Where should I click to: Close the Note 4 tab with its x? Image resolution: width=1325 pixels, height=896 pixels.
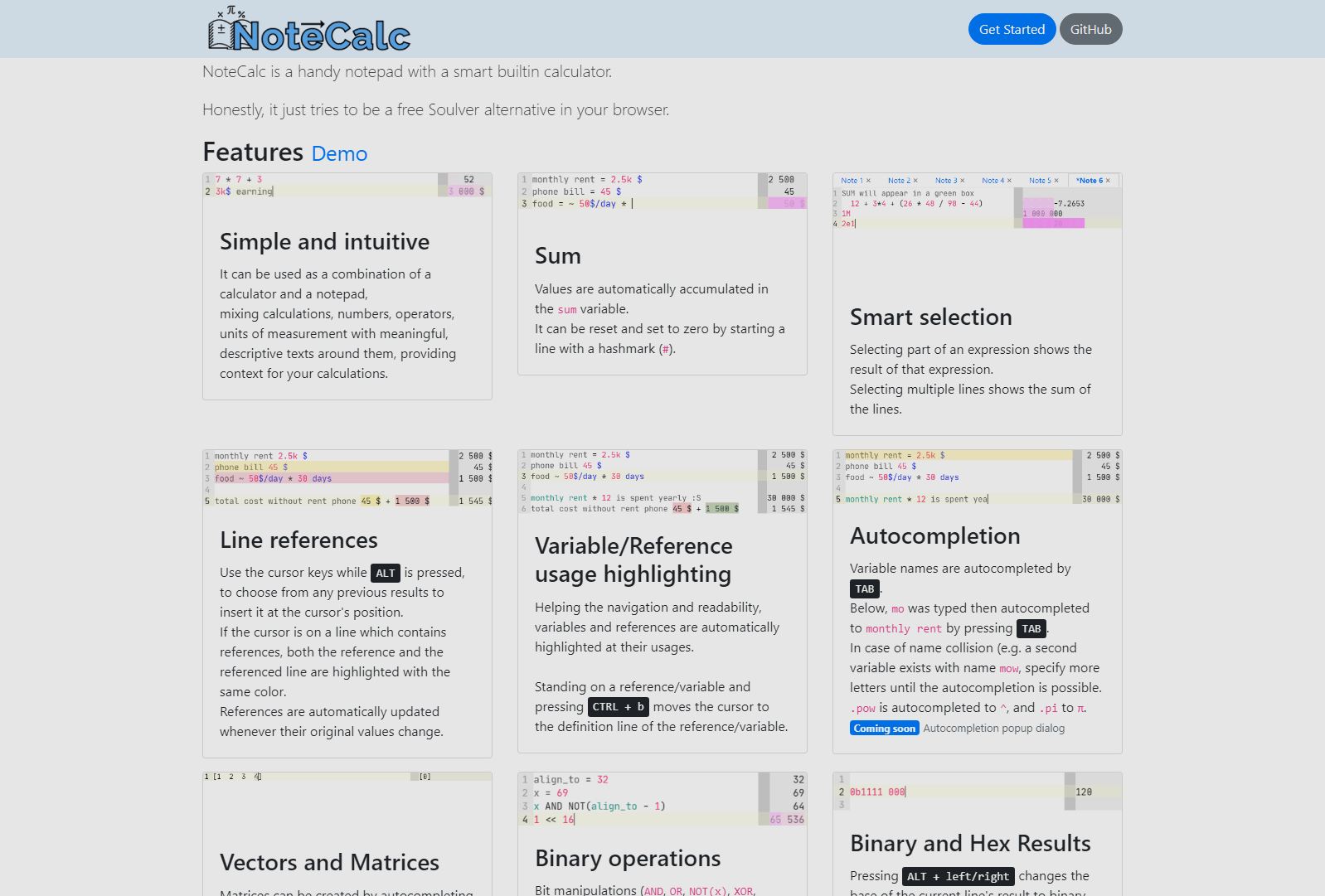coord(1009,181)
